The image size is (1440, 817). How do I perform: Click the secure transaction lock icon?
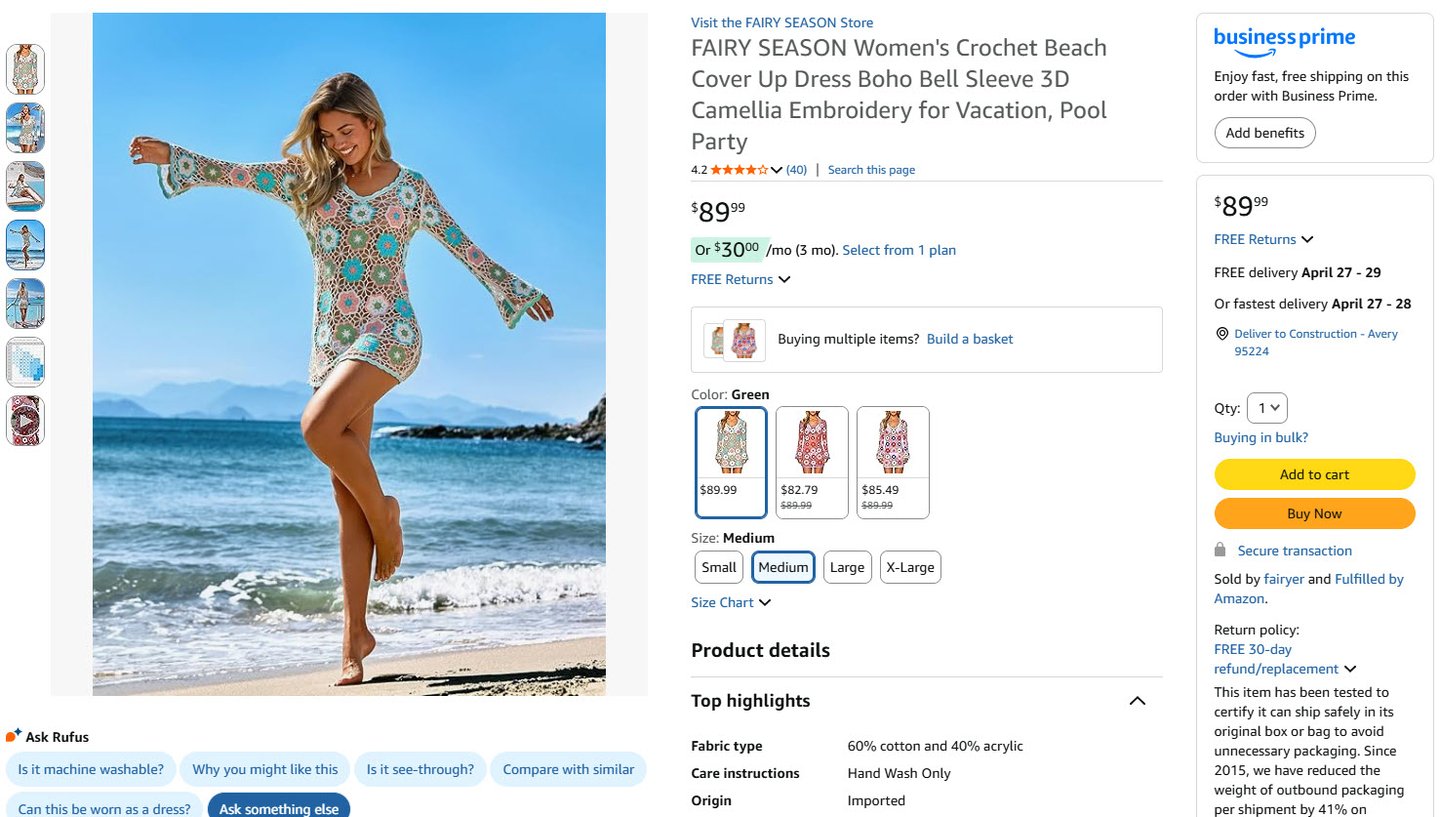pyautogui.click(x=1220, y=550)
